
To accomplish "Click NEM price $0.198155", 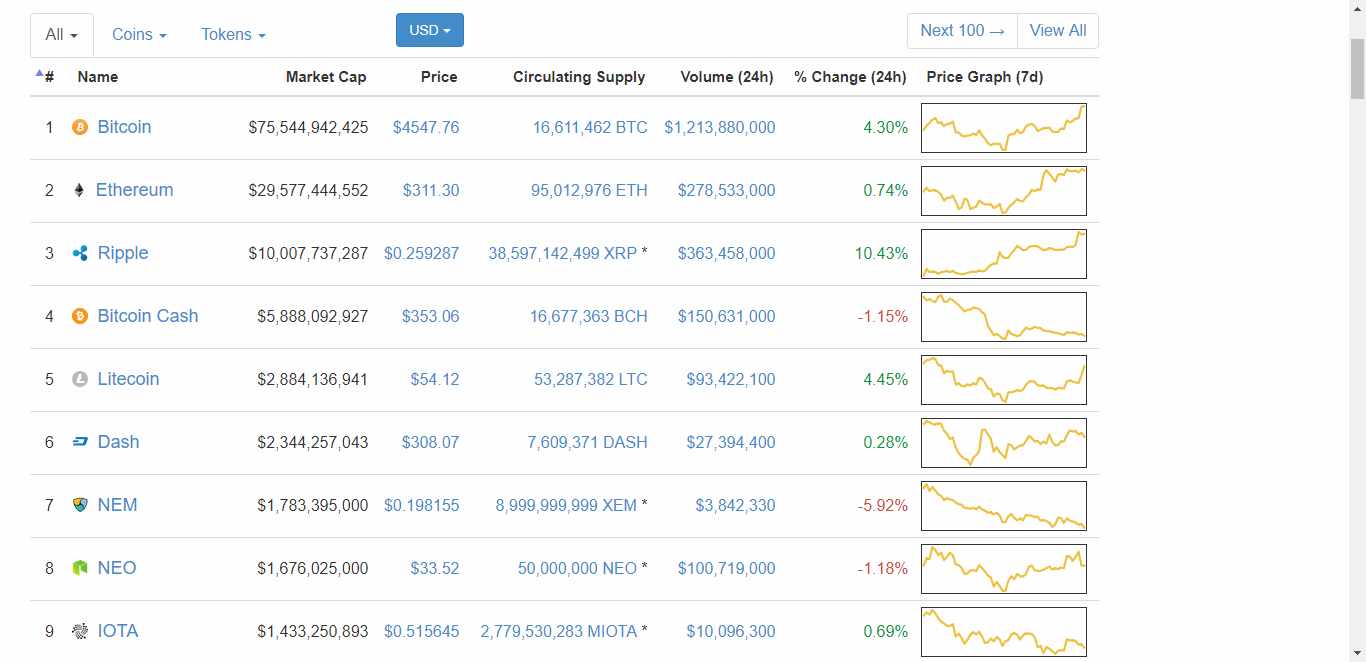I will [422, 506].
